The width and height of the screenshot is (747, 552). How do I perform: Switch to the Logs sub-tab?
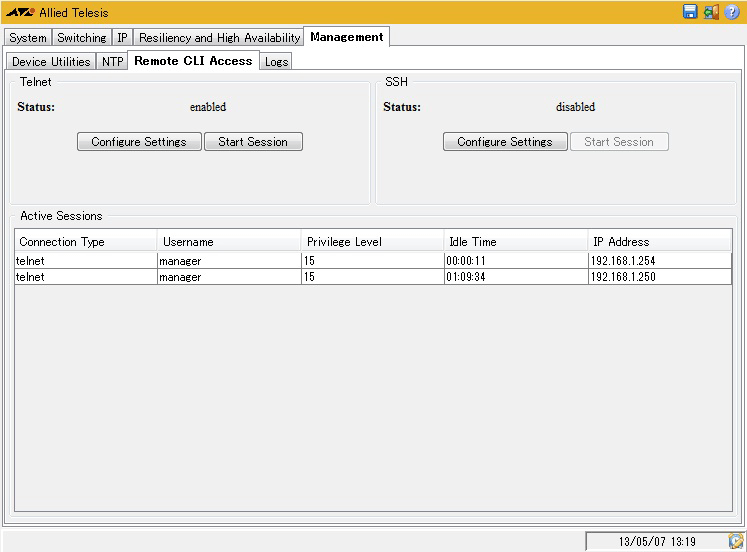[x=276, y=62]
